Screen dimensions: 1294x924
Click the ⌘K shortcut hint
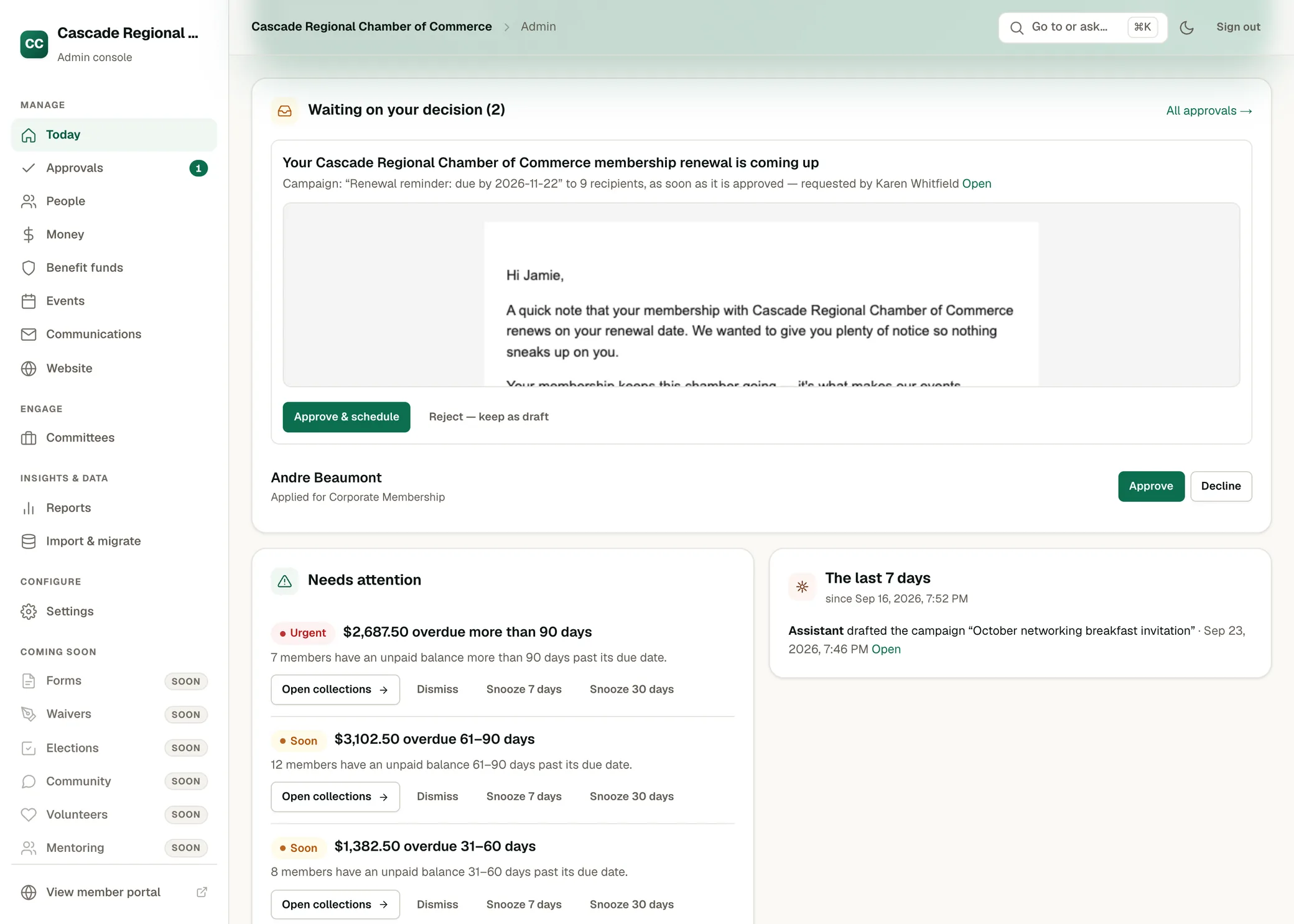click(x=1142, y=27)
